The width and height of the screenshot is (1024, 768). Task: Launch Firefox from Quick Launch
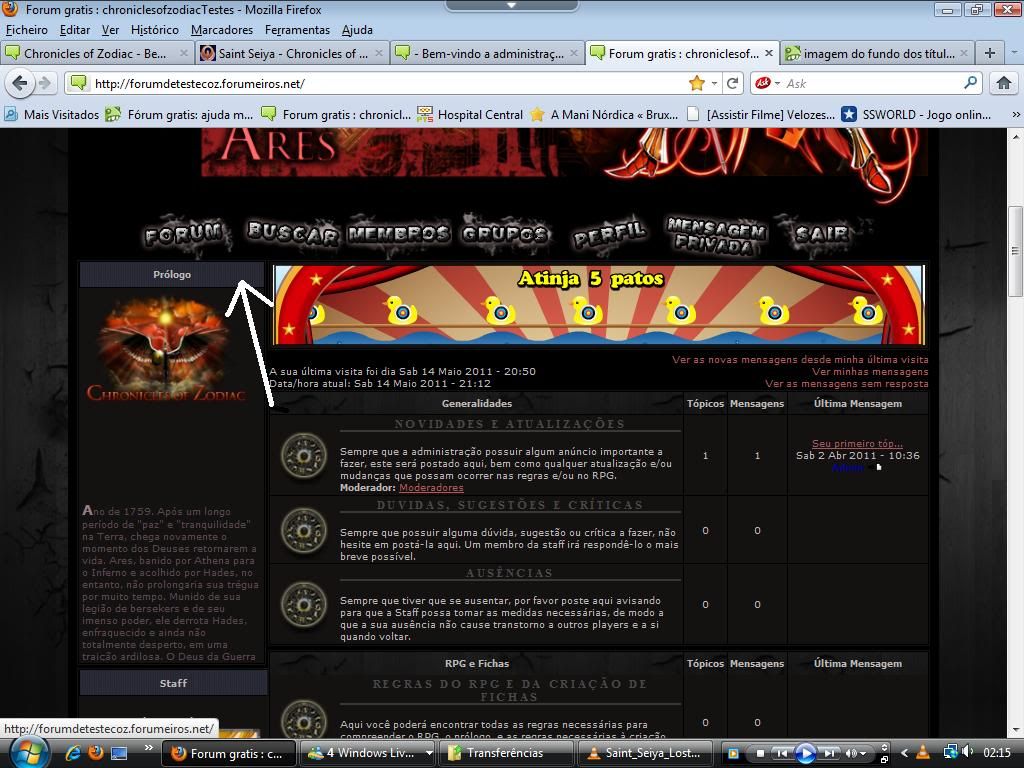96,753
